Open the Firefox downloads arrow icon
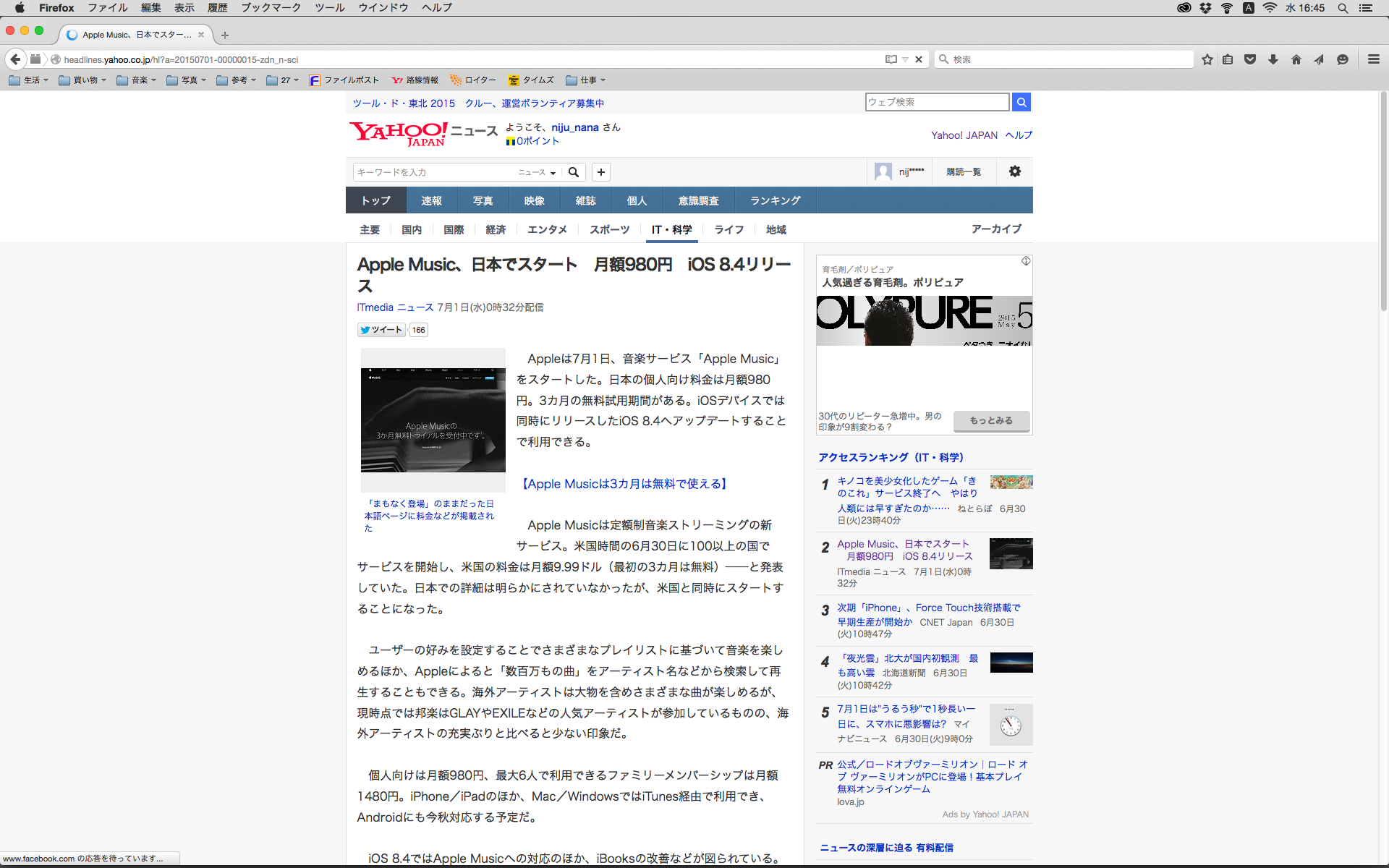 click(x=1273, y=59)
